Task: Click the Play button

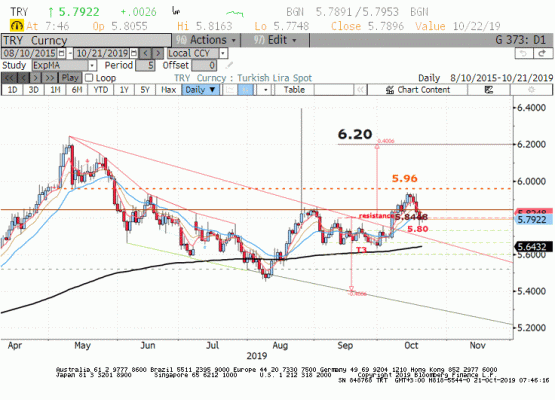Action: [70, 78]
